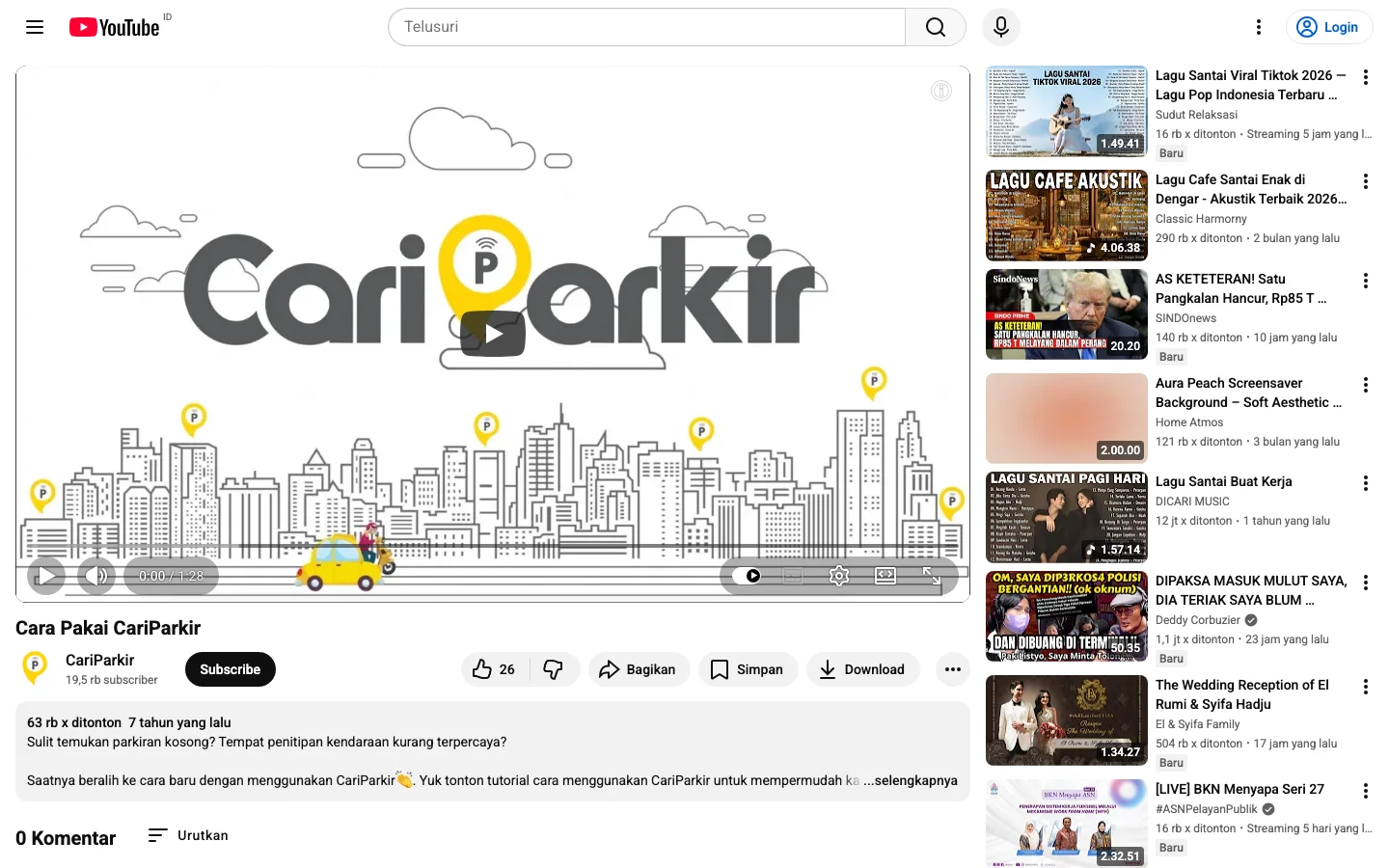This screenshot has height=868, width=1389.
Task: Open the video info card icon
Action: [941, 91]
